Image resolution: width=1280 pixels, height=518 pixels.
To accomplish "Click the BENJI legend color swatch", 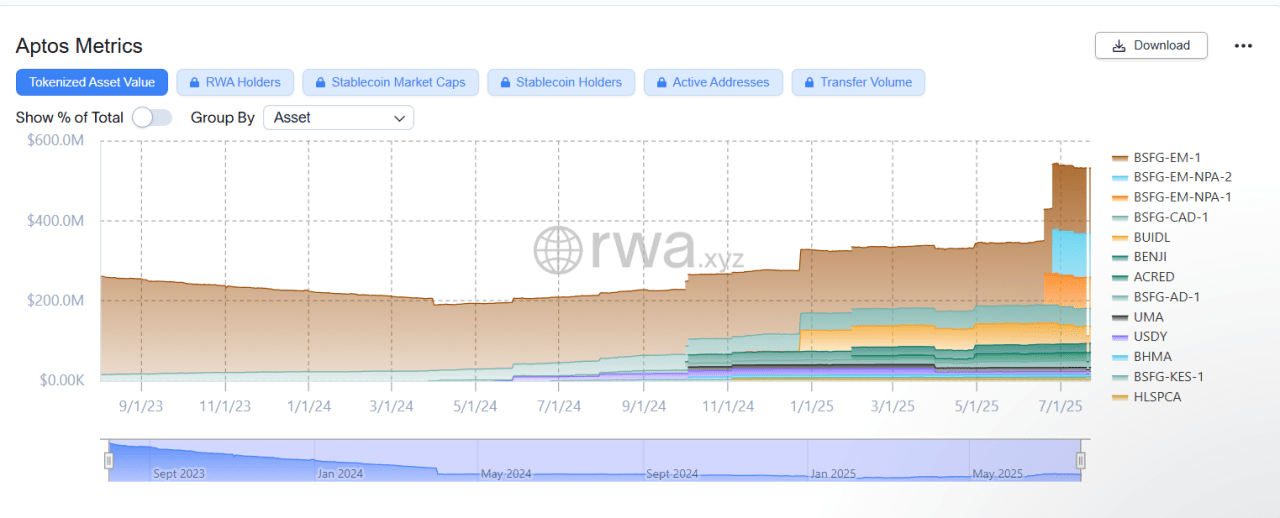I will (x=1120, y=257).
